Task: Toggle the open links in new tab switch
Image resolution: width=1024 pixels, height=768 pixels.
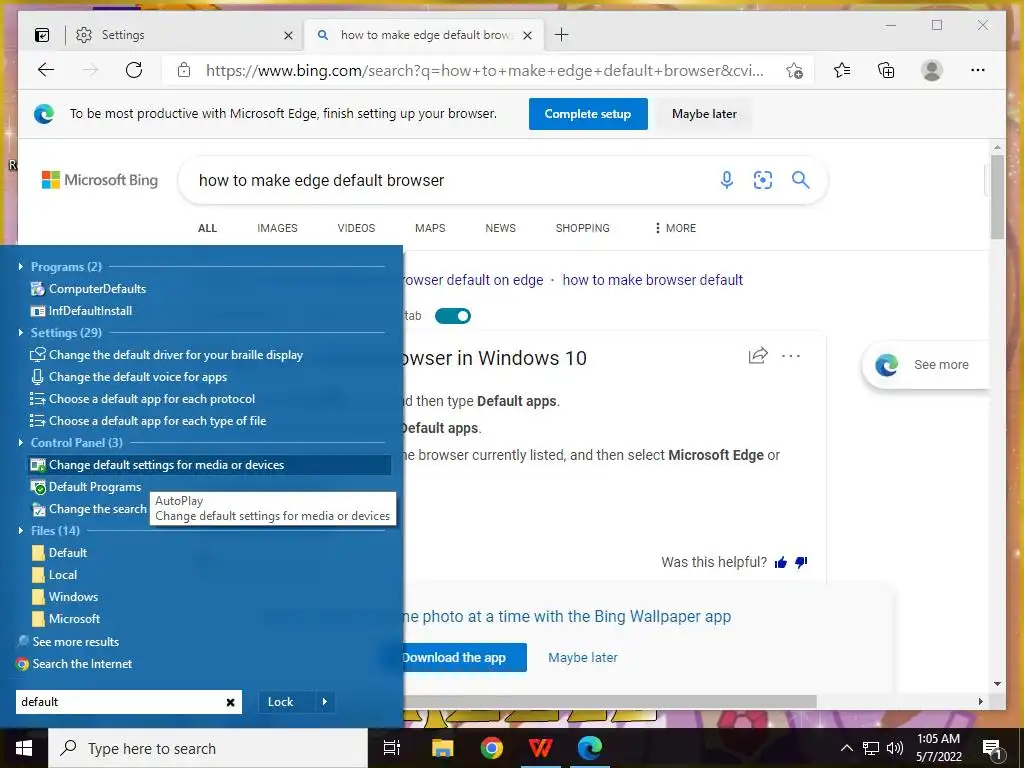Action: [453, 316]
